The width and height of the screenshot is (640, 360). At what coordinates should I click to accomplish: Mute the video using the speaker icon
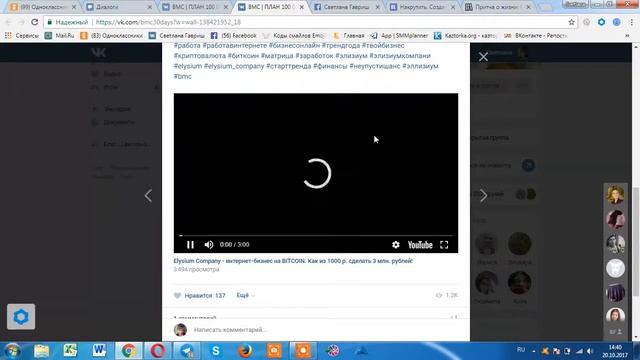point(209,244)
